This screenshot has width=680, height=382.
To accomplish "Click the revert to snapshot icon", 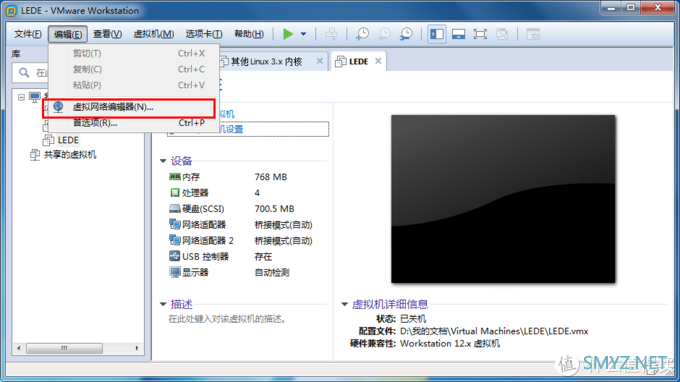I will (384, 34).
